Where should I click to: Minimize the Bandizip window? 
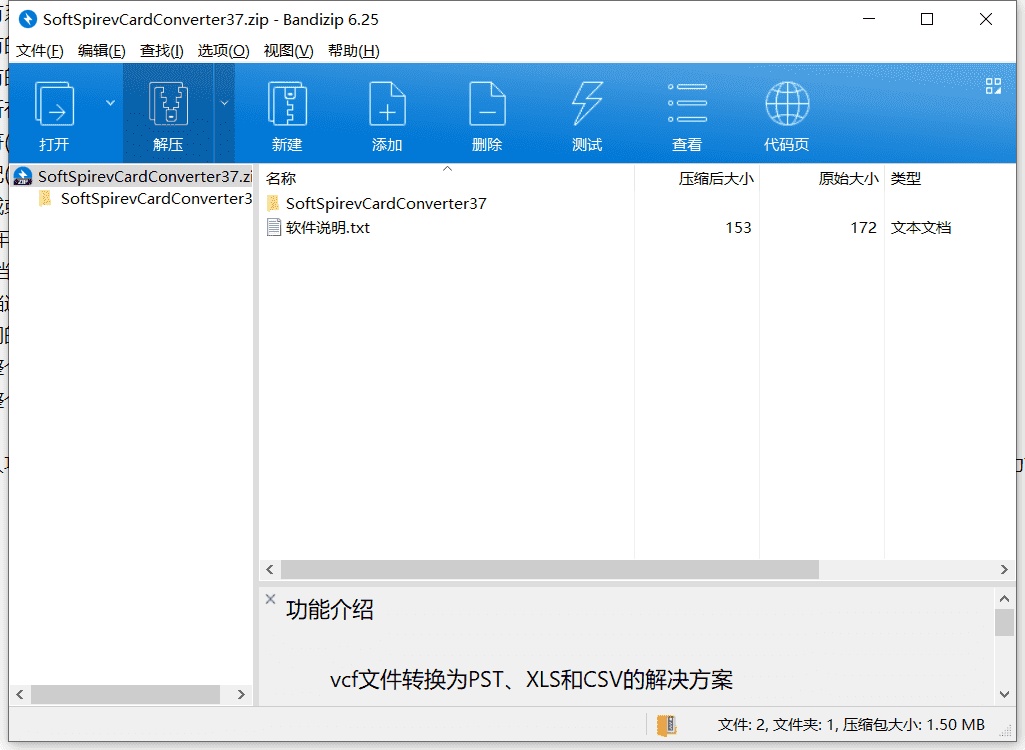click(869, 19)
